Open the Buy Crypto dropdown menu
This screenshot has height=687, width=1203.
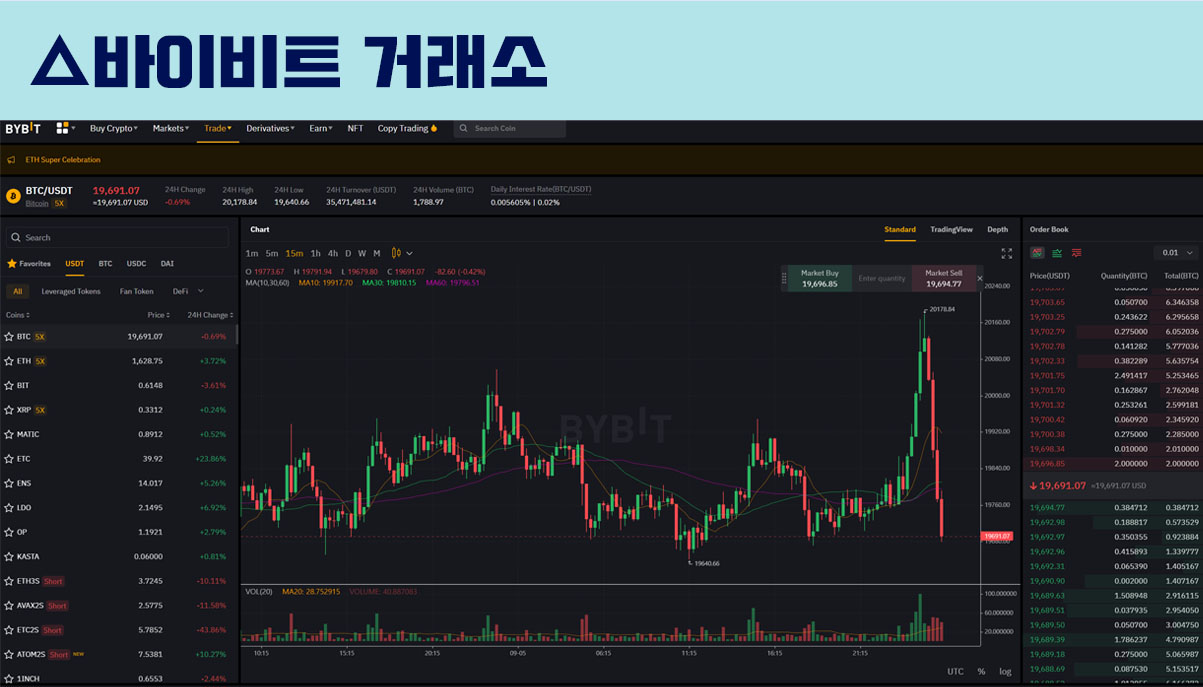tap(113, 128)
